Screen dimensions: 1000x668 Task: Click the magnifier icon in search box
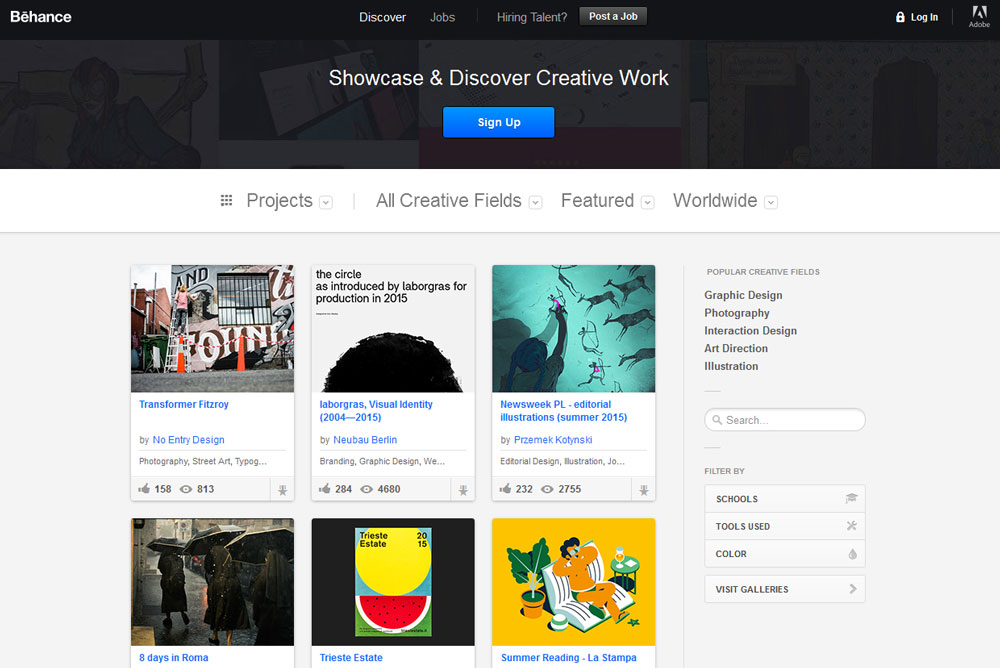pyautogui.click(x=717, y=420)
